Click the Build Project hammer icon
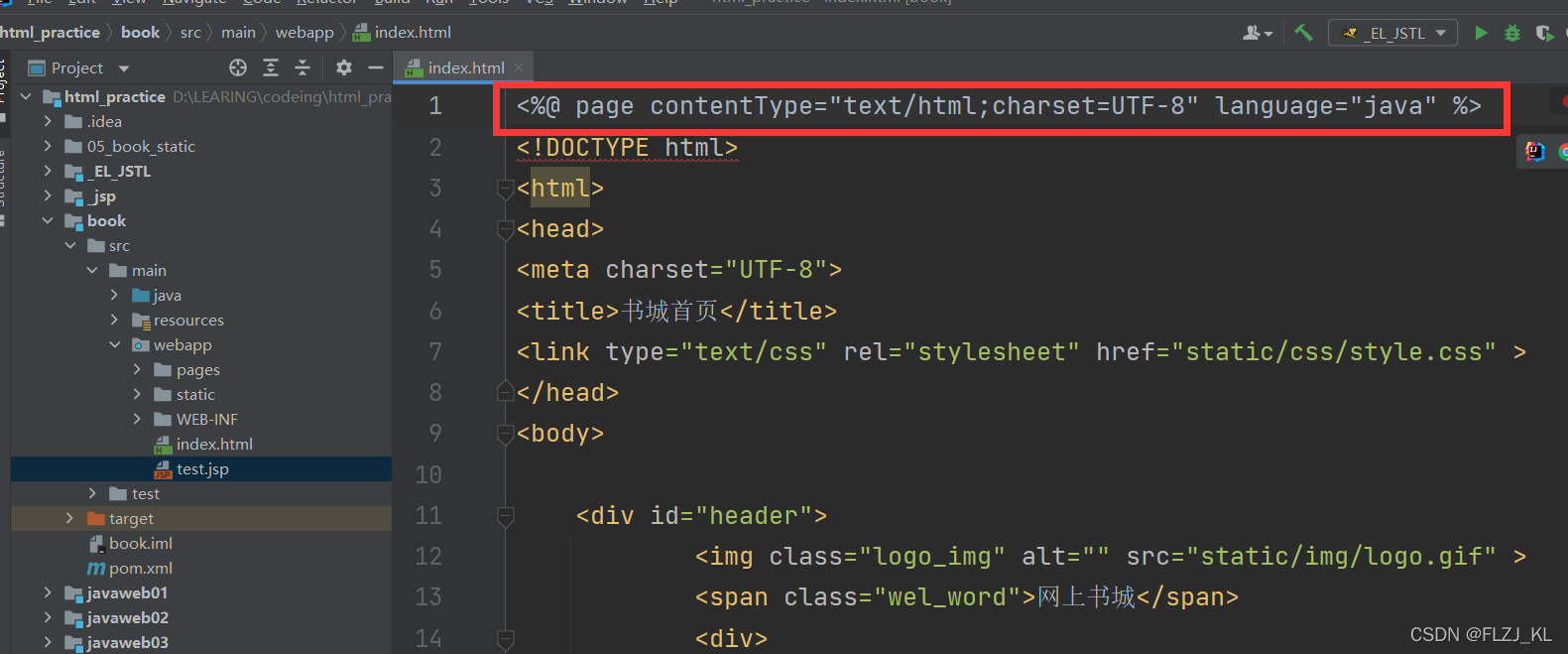This screenshot has width=1568, height=654. (1303, 33)
